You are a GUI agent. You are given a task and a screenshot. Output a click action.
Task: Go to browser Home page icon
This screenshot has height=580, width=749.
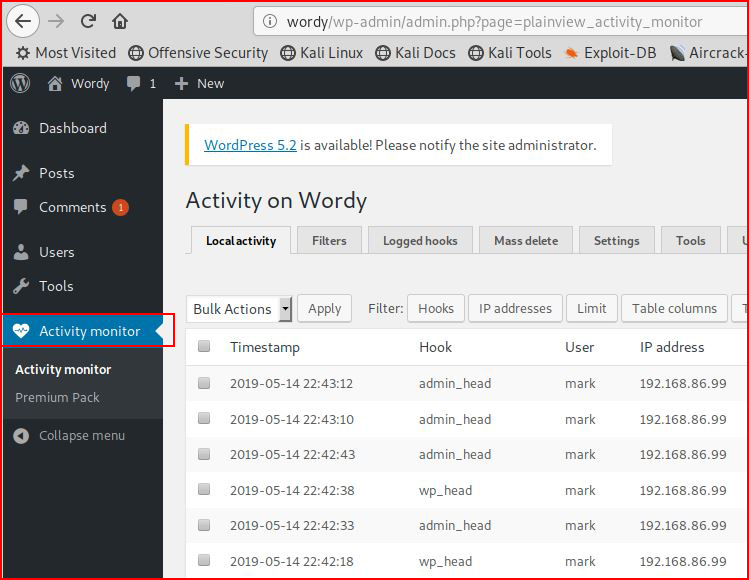click(x=120, y=21)
